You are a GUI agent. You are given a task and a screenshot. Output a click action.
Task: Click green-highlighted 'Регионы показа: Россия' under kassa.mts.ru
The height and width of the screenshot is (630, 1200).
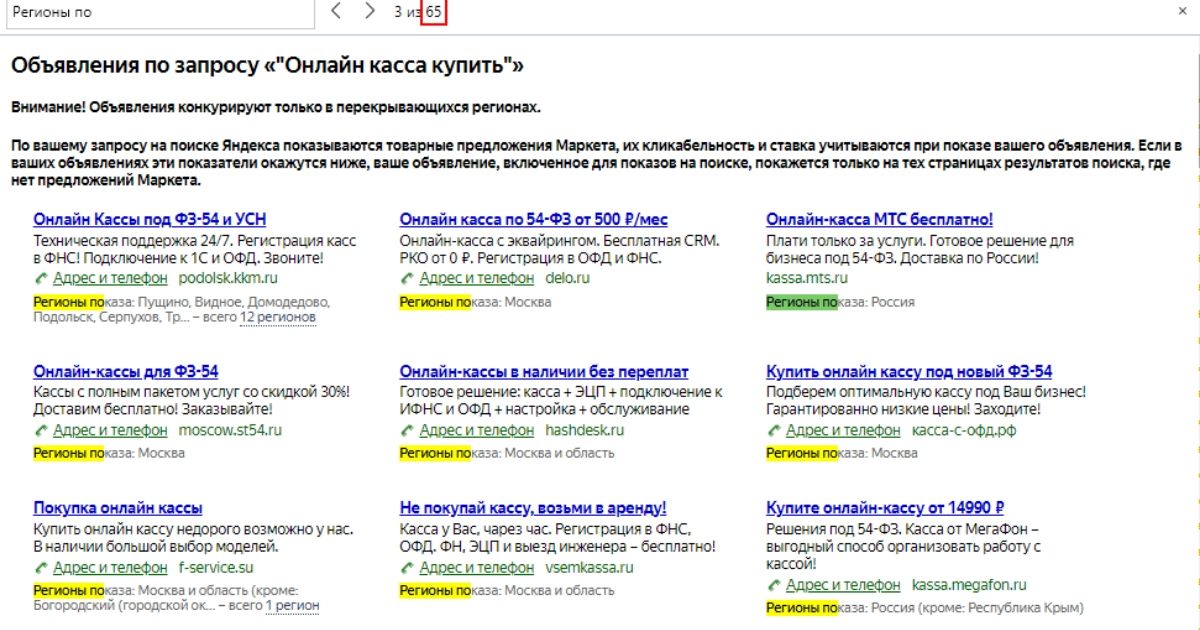[840, 302]
